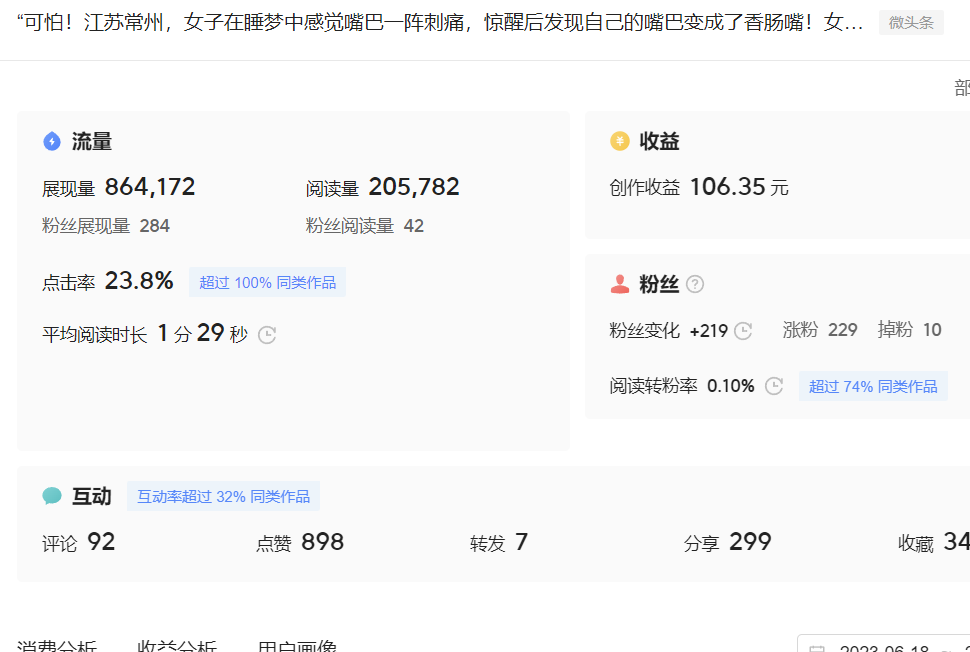Viewport: 970px width, 652px height.
Task: Open the 用户画像 tab
Action: click(297, 645)
